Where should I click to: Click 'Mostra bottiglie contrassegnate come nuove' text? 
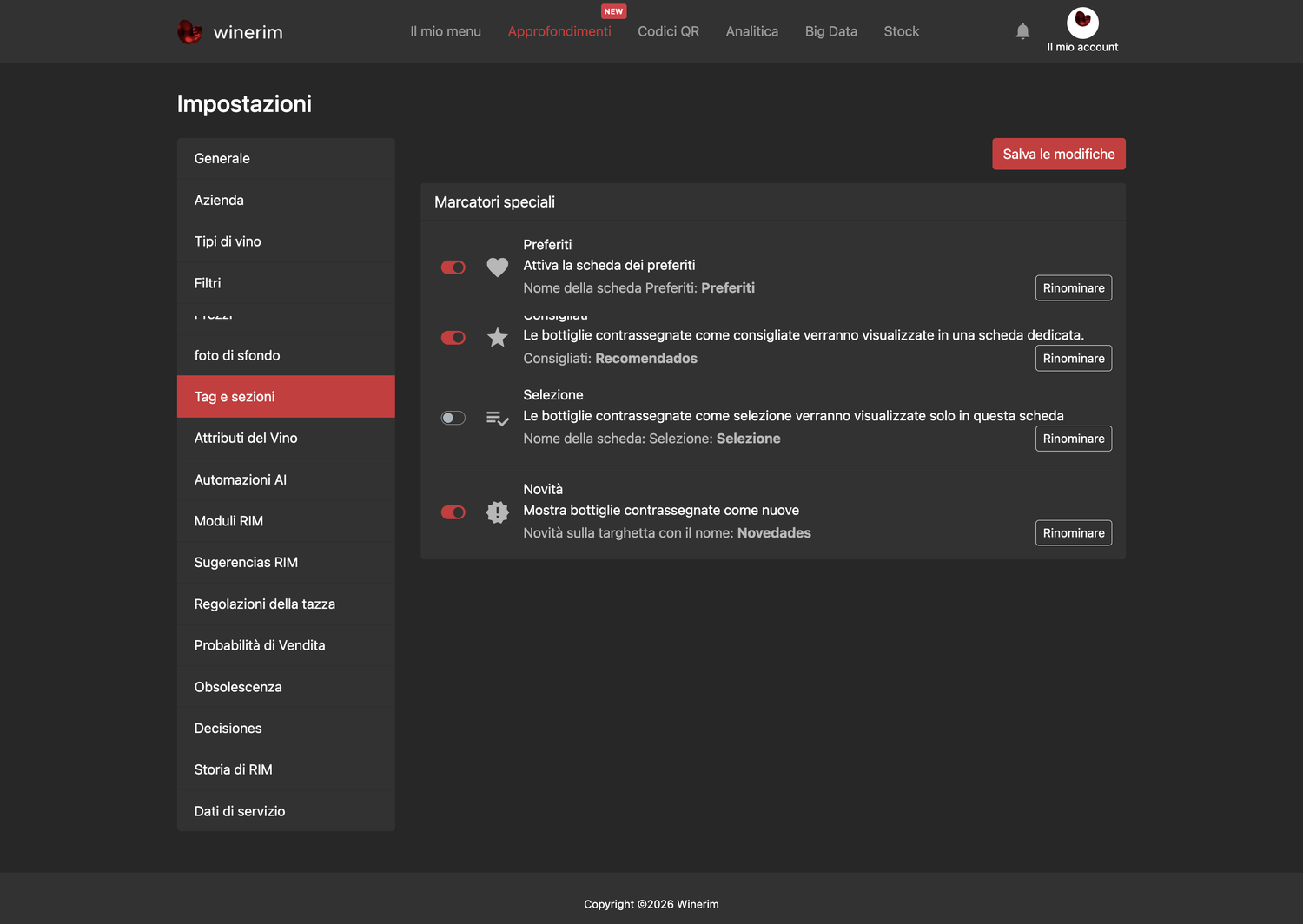pyautogui.click(x=661, y=511)
